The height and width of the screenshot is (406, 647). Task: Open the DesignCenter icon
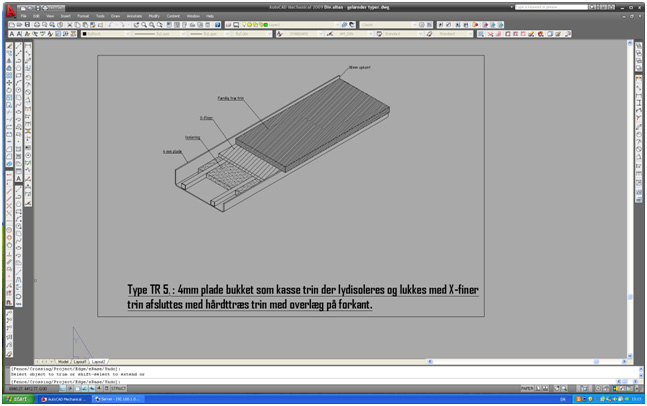(x=177, y=25)
